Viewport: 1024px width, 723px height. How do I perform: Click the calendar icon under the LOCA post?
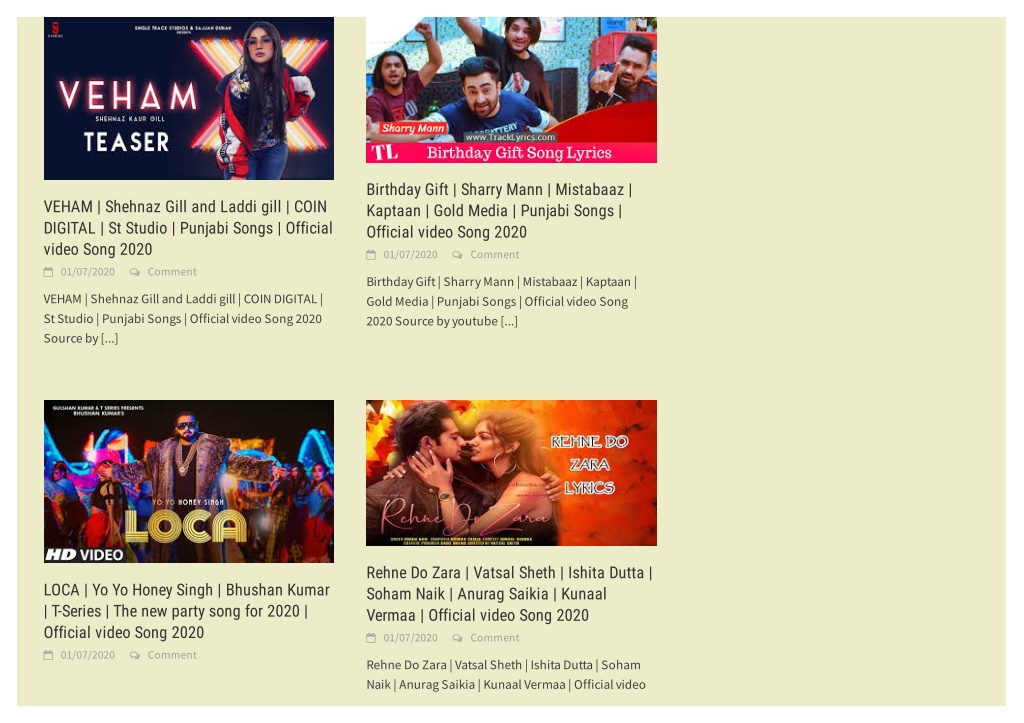coord(48,656)
